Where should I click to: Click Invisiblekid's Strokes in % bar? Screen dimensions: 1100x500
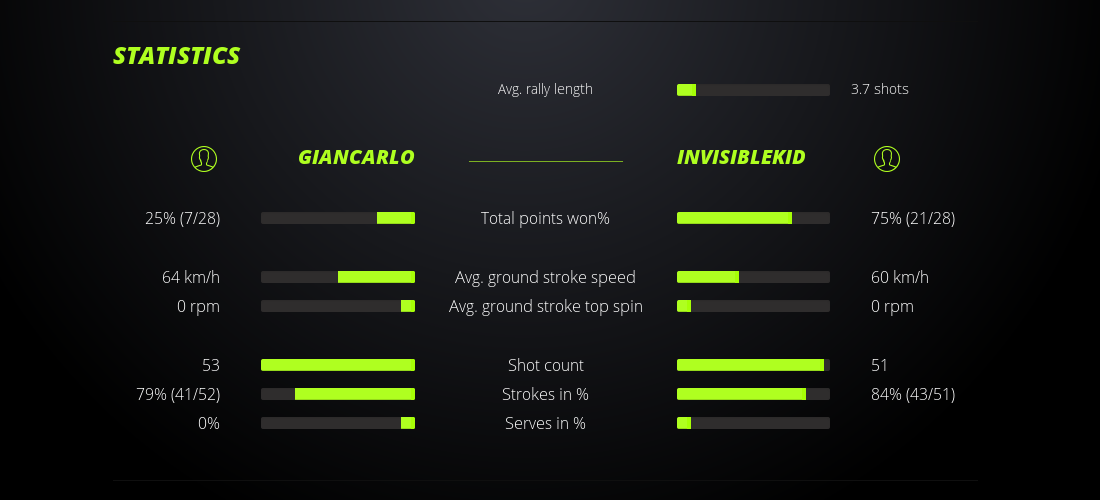[x=753, y=394]
